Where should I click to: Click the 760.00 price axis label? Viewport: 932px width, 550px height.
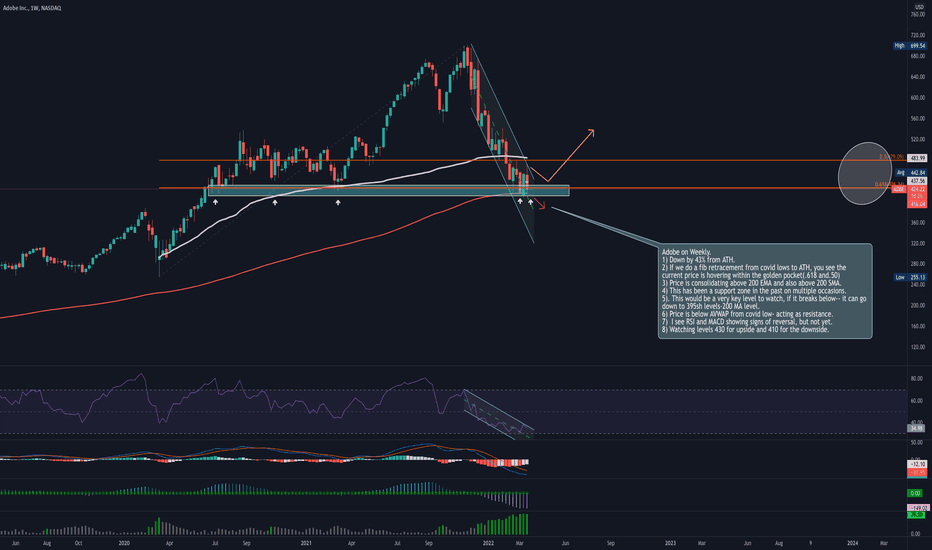[918, 14]
